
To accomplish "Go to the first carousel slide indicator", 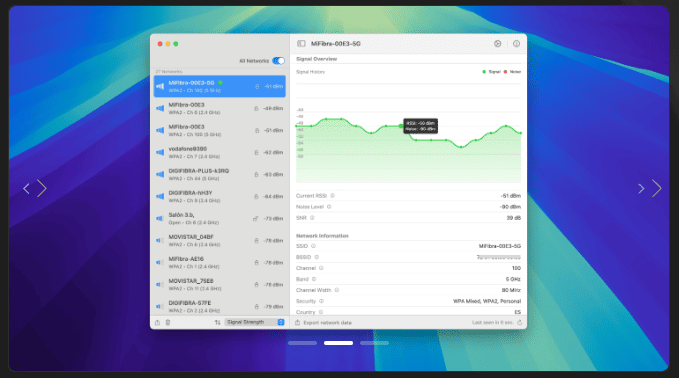I will coord(302,343).
